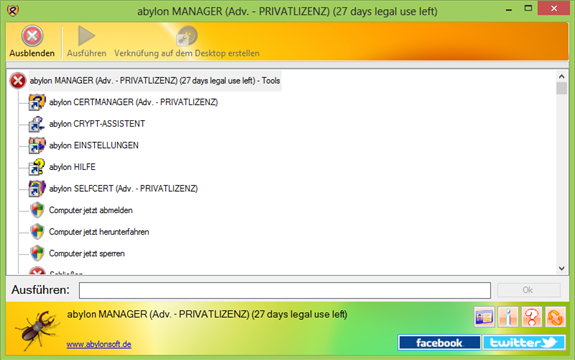Viewport: 575px width, 360px height.
Task: Click abylon CERTMANAGER icon in tree
Action: (37, 102)
